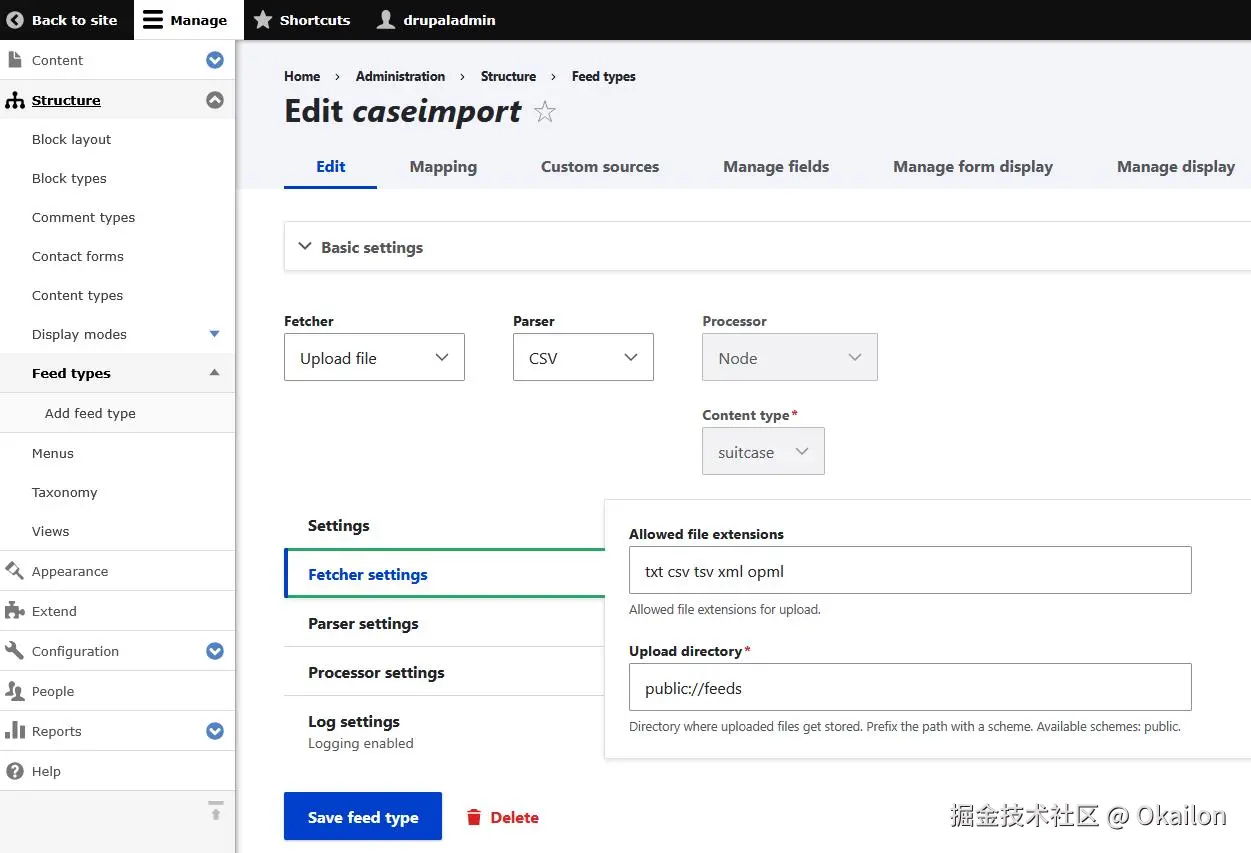Select the Parser settings vertical tab
This screenshot has height=853, width=1251.
(445, 623)
